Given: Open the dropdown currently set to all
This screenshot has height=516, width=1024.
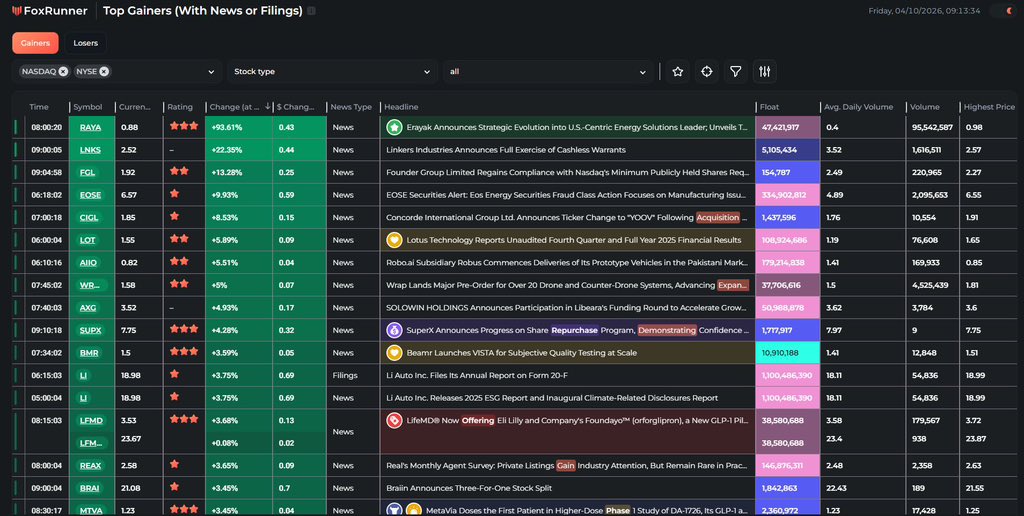Looking at the screenshot, I should pos(547,72).
